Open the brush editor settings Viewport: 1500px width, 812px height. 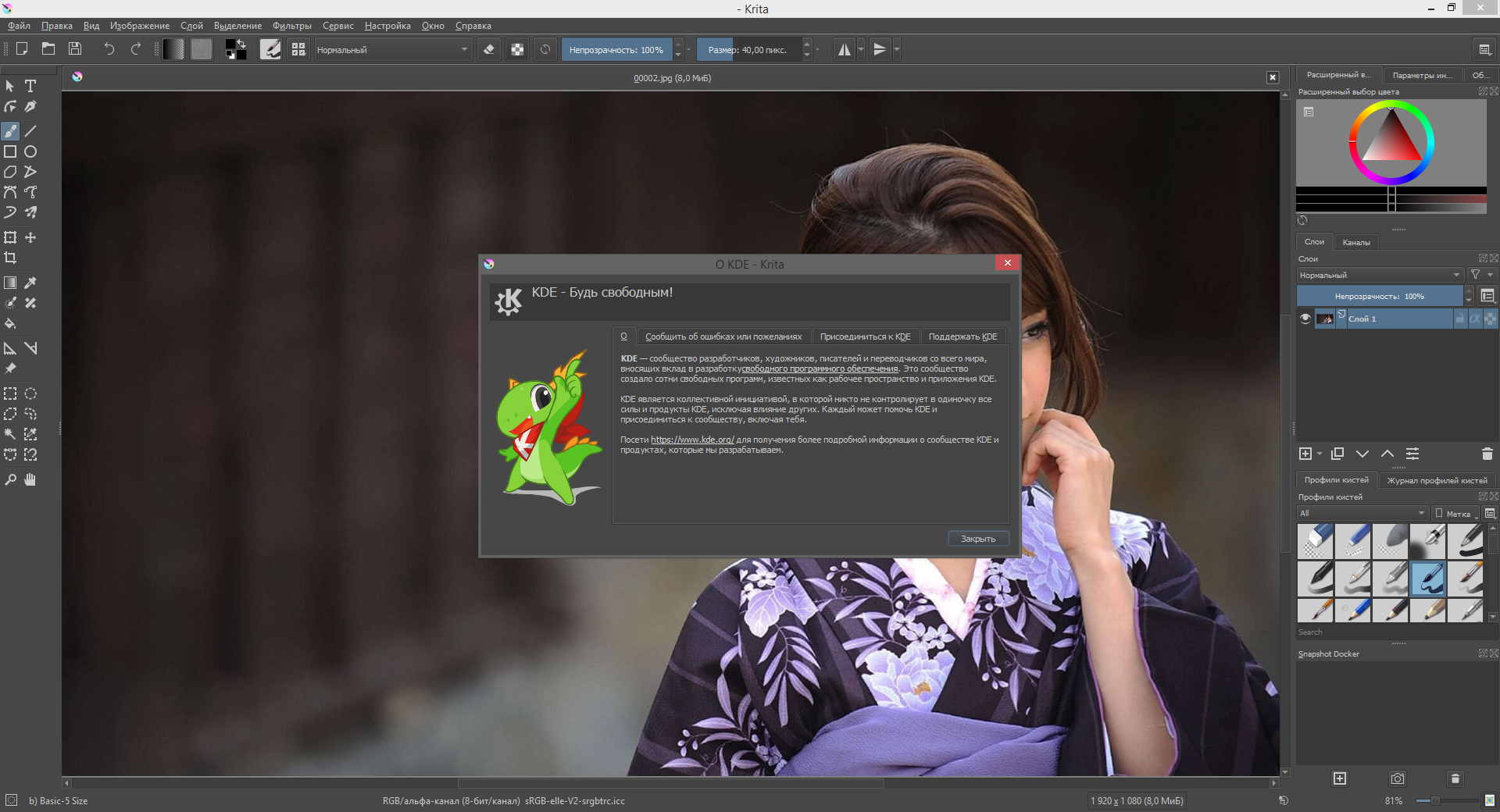[x=270, y=49]
